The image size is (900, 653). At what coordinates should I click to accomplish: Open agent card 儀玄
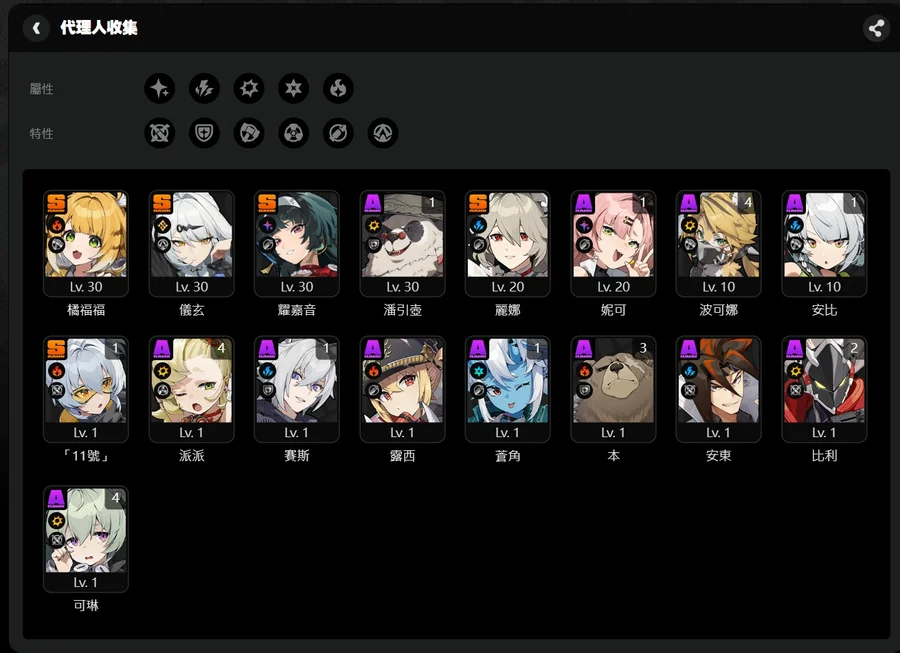click(192, 244)
